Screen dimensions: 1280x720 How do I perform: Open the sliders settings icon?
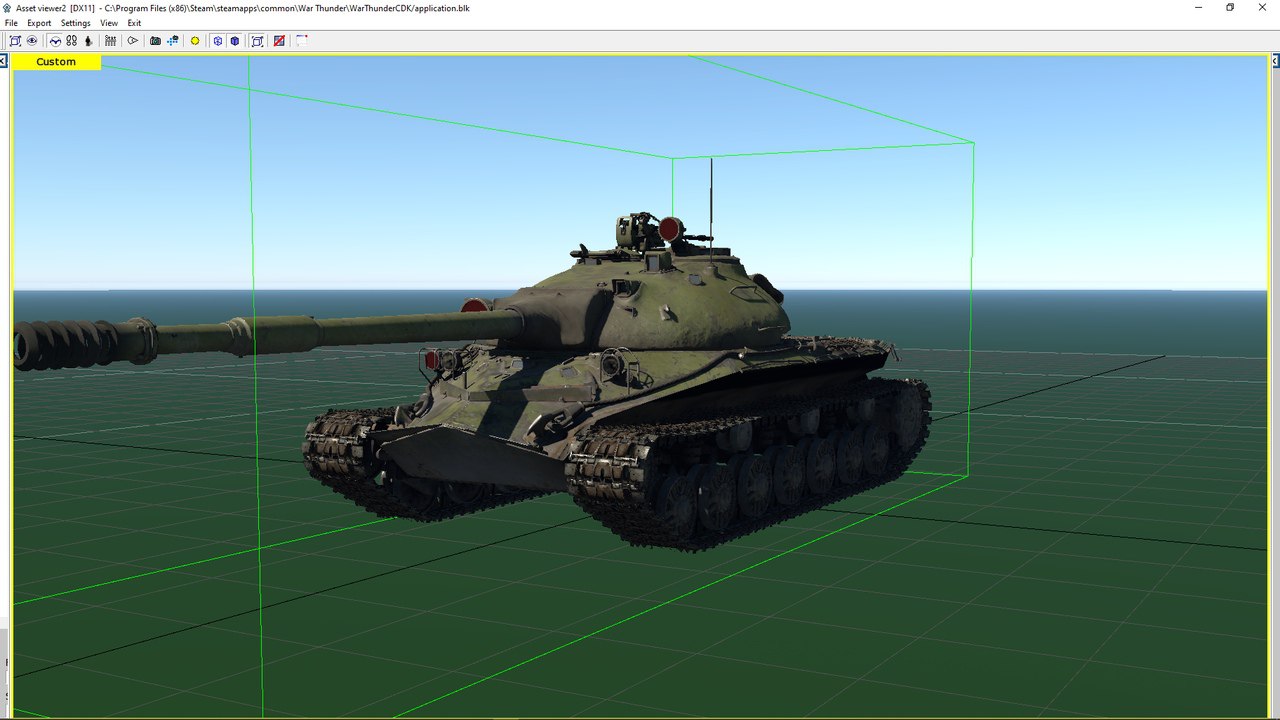pos(110,41)
